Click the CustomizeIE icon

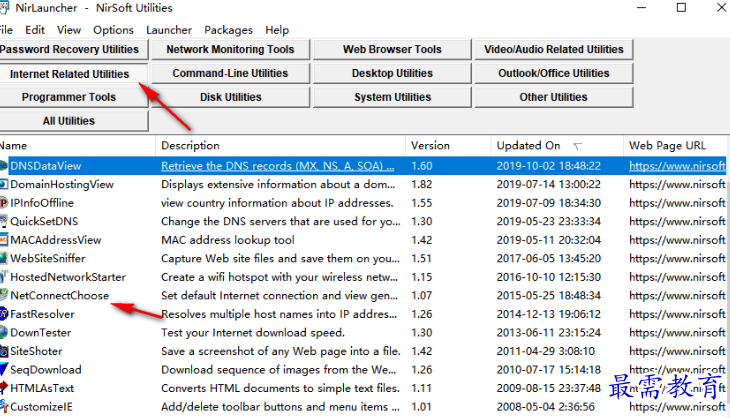coord(4,407)
